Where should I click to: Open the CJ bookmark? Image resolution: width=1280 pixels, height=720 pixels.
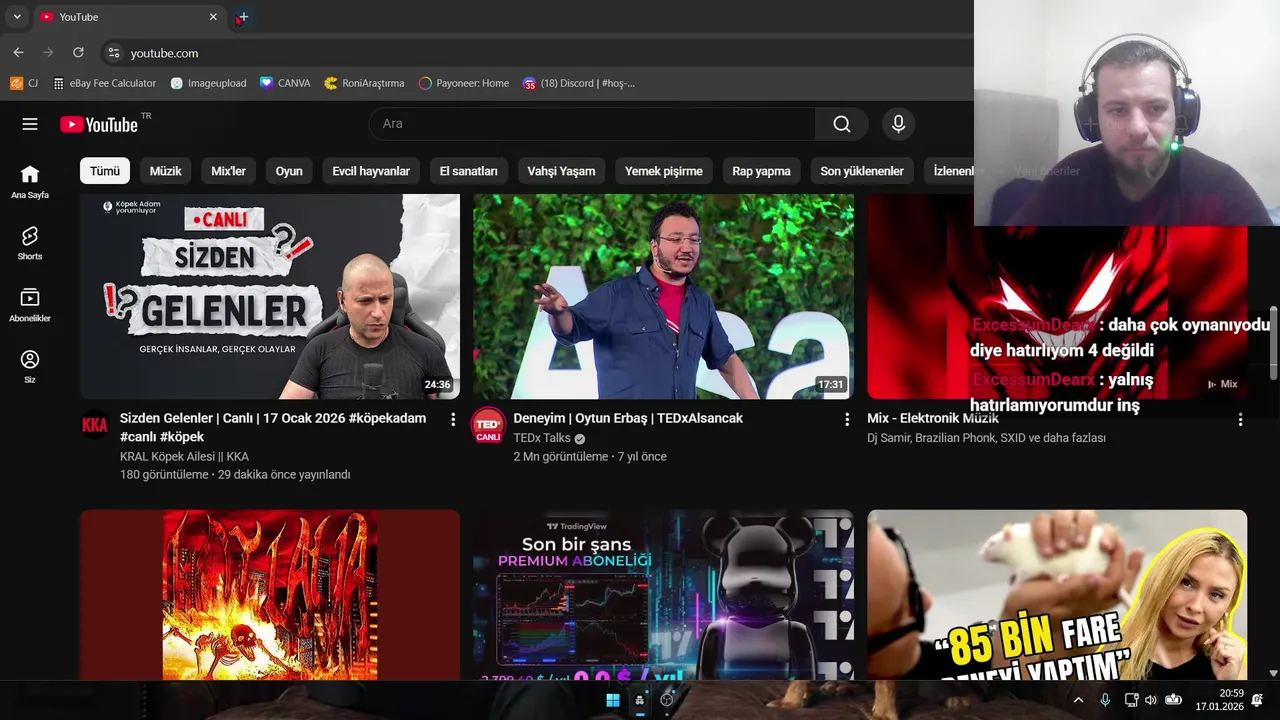tap(25, 83)
